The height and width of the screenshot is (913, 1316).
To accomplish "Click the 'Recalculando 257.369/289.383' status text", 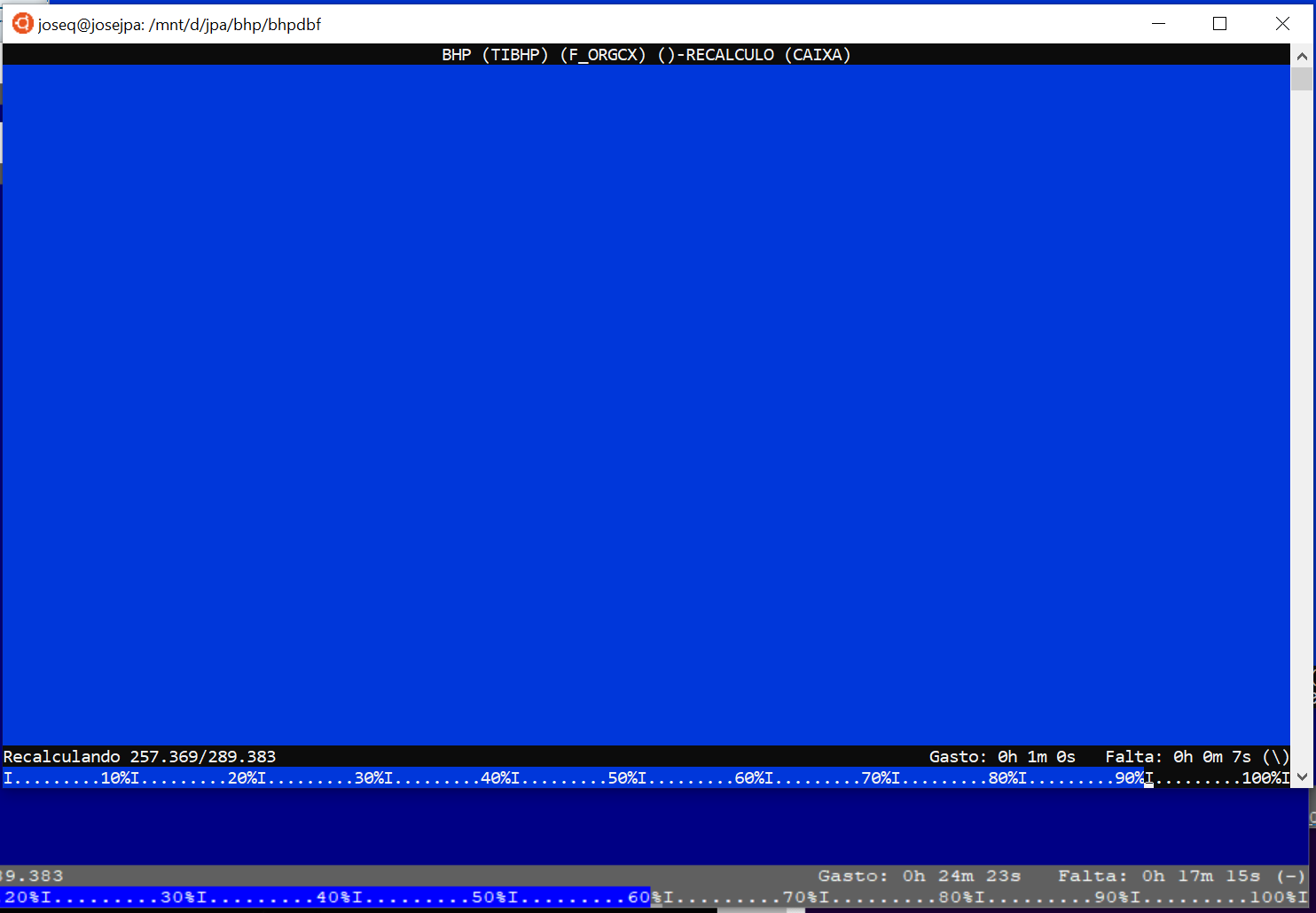I will tap(140, 757).
